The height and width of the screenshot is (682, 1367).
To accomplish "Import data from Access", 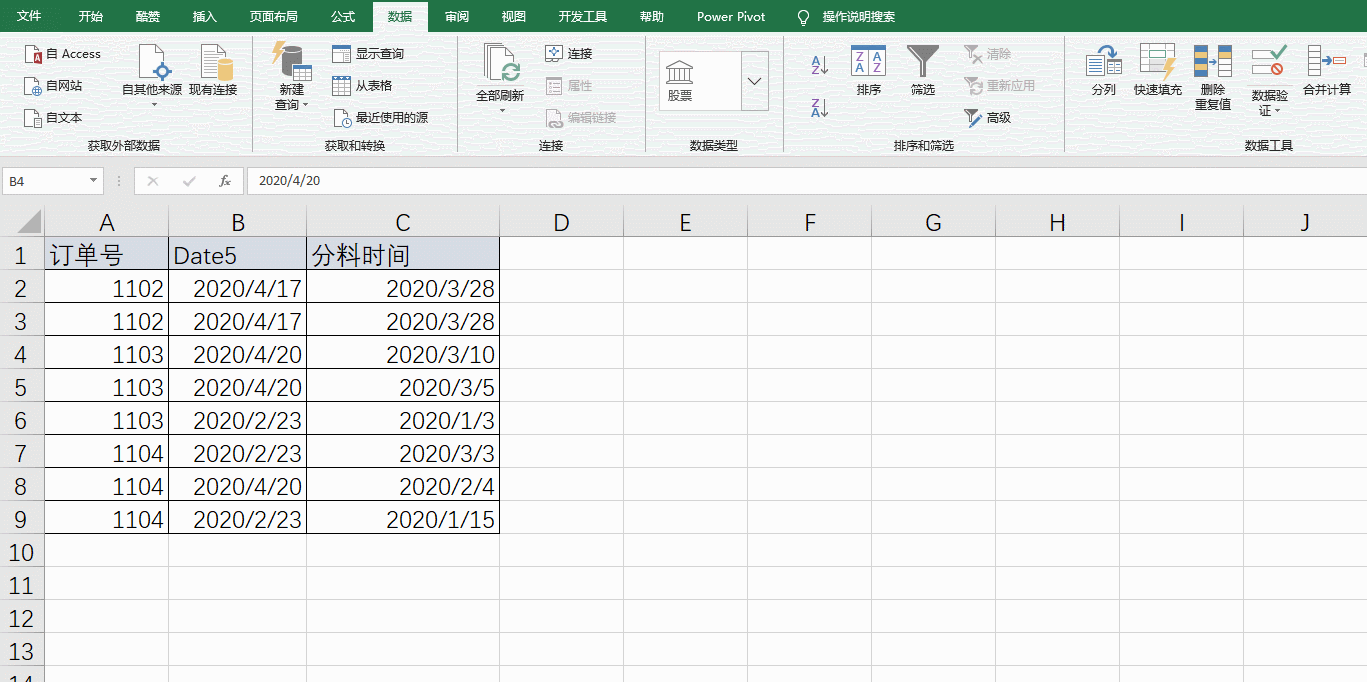I will coord(63,54).
